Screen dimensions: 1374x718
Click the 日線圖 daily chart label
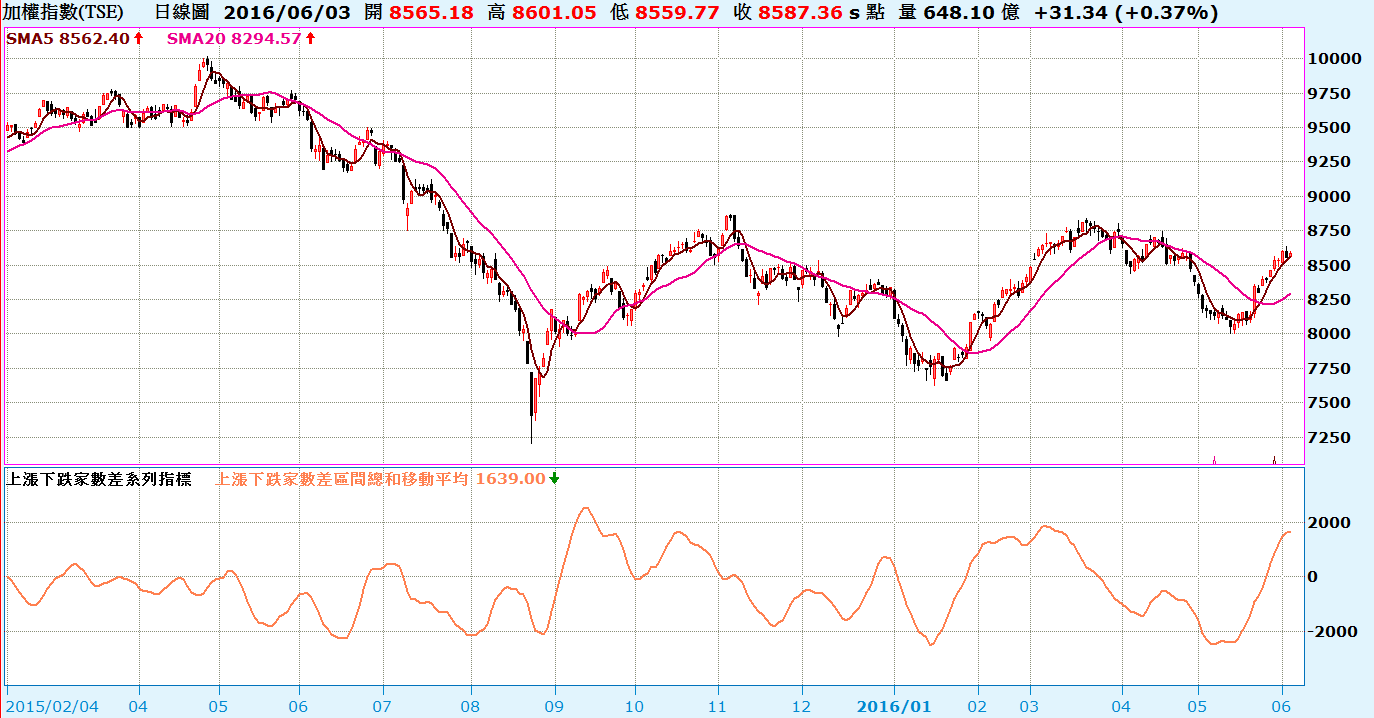click(x=181, y=13)
